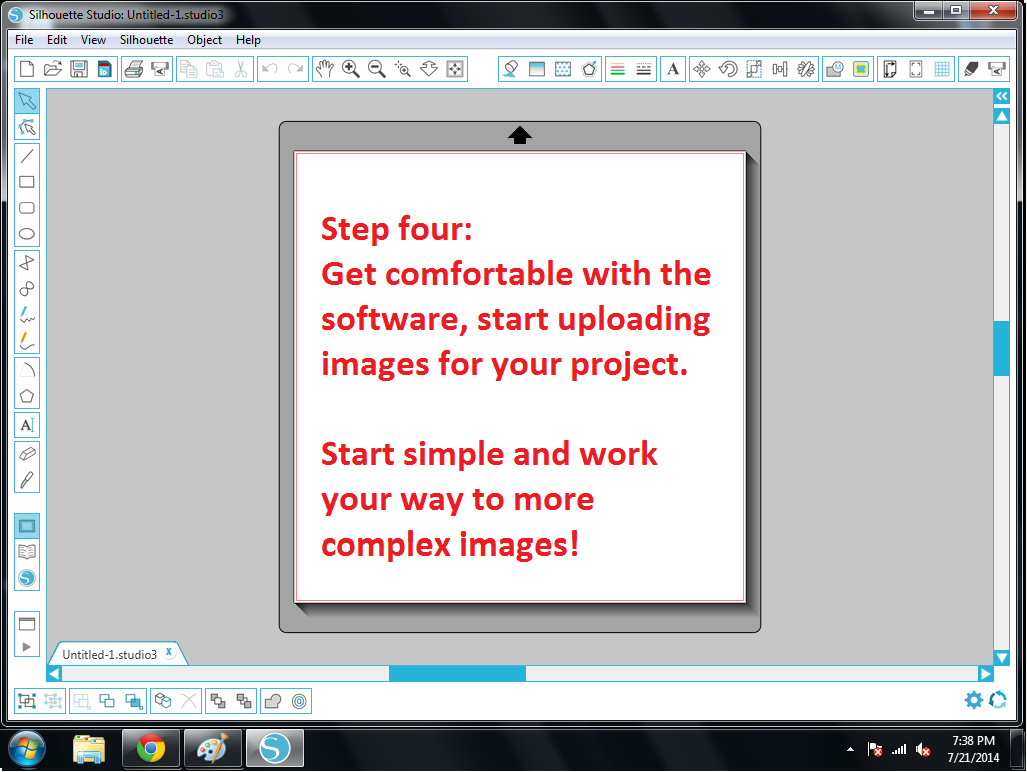Screen dimensions: 1027x772
Task: Open Preferences gear icon
Action: pos(974,700)
